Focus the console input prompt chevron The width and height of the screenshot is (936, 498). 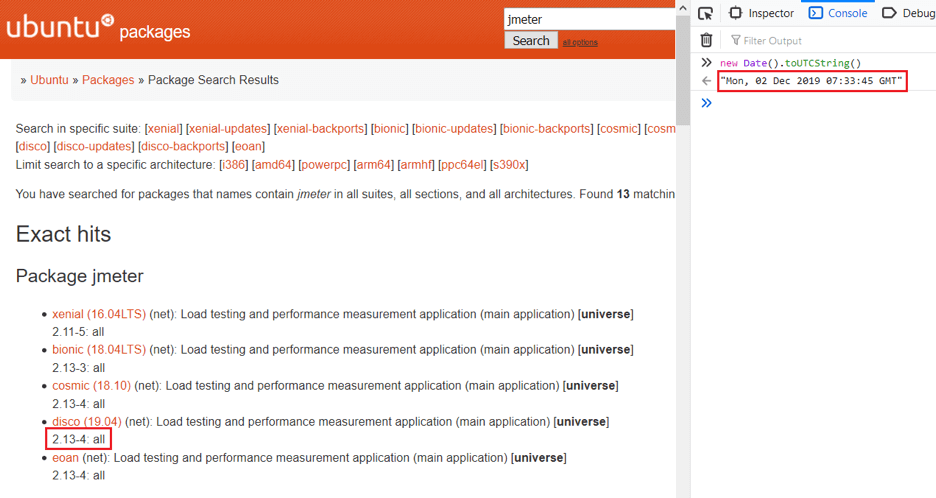[706, 103]
